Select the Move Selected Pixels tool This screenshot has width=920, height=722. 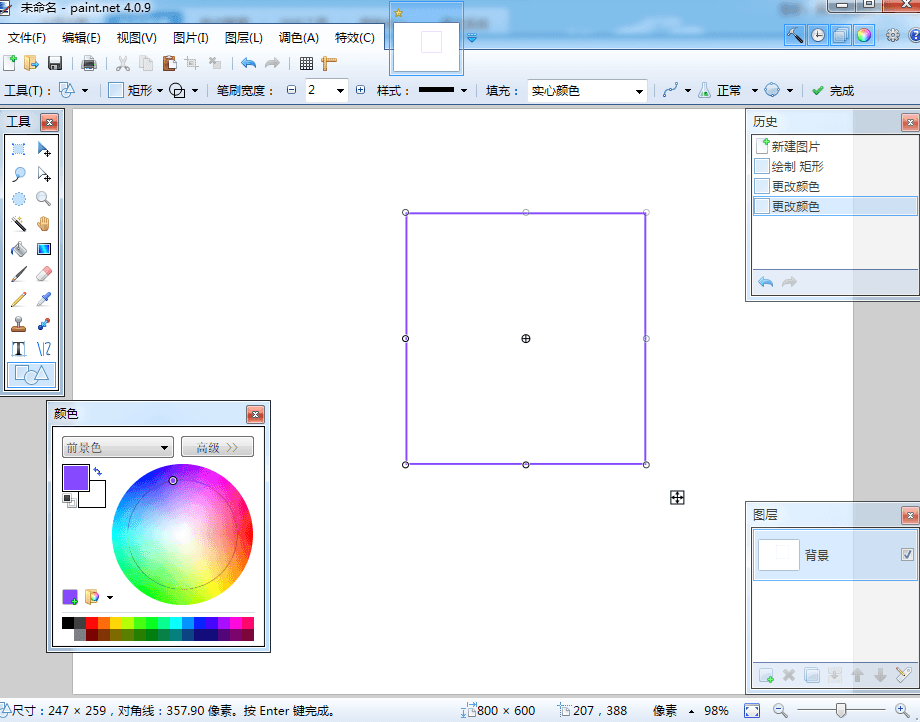coord(44,149)
